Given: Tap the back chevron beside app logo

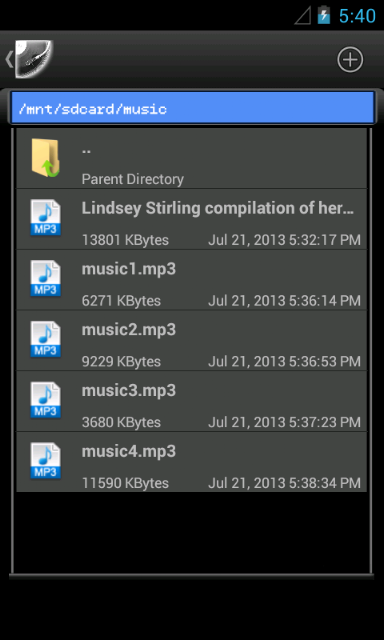Looking at the screenshot, I should pos(9,60).
